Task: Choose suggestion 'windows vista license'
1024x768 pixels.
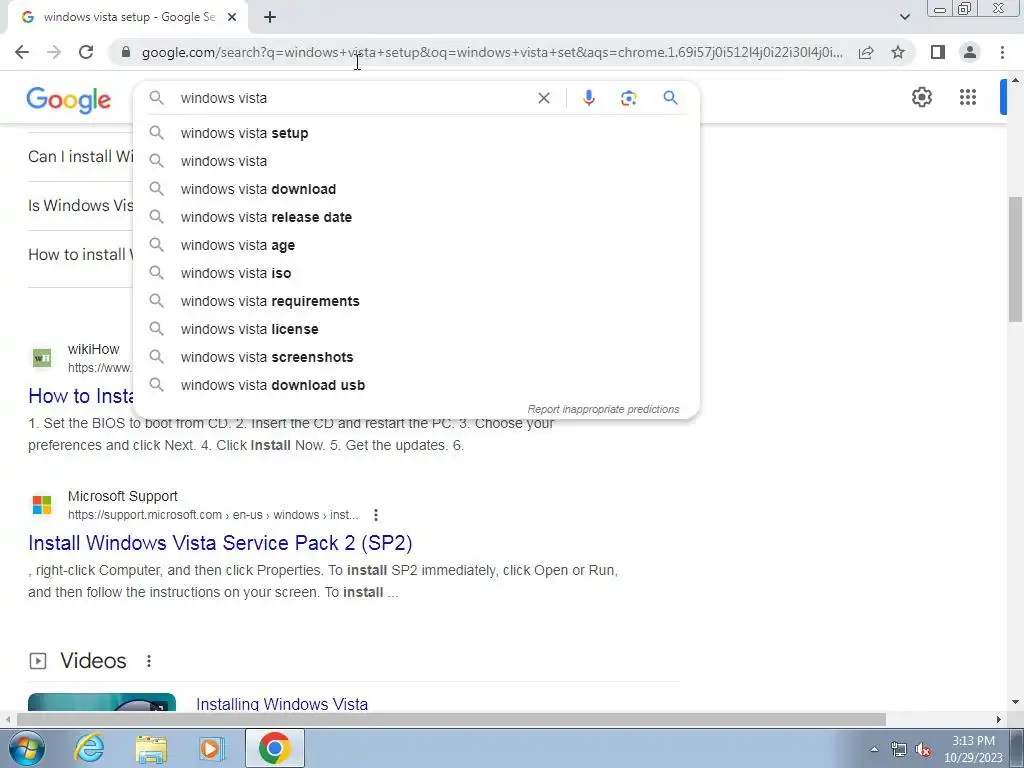Action: coord(416,330)
